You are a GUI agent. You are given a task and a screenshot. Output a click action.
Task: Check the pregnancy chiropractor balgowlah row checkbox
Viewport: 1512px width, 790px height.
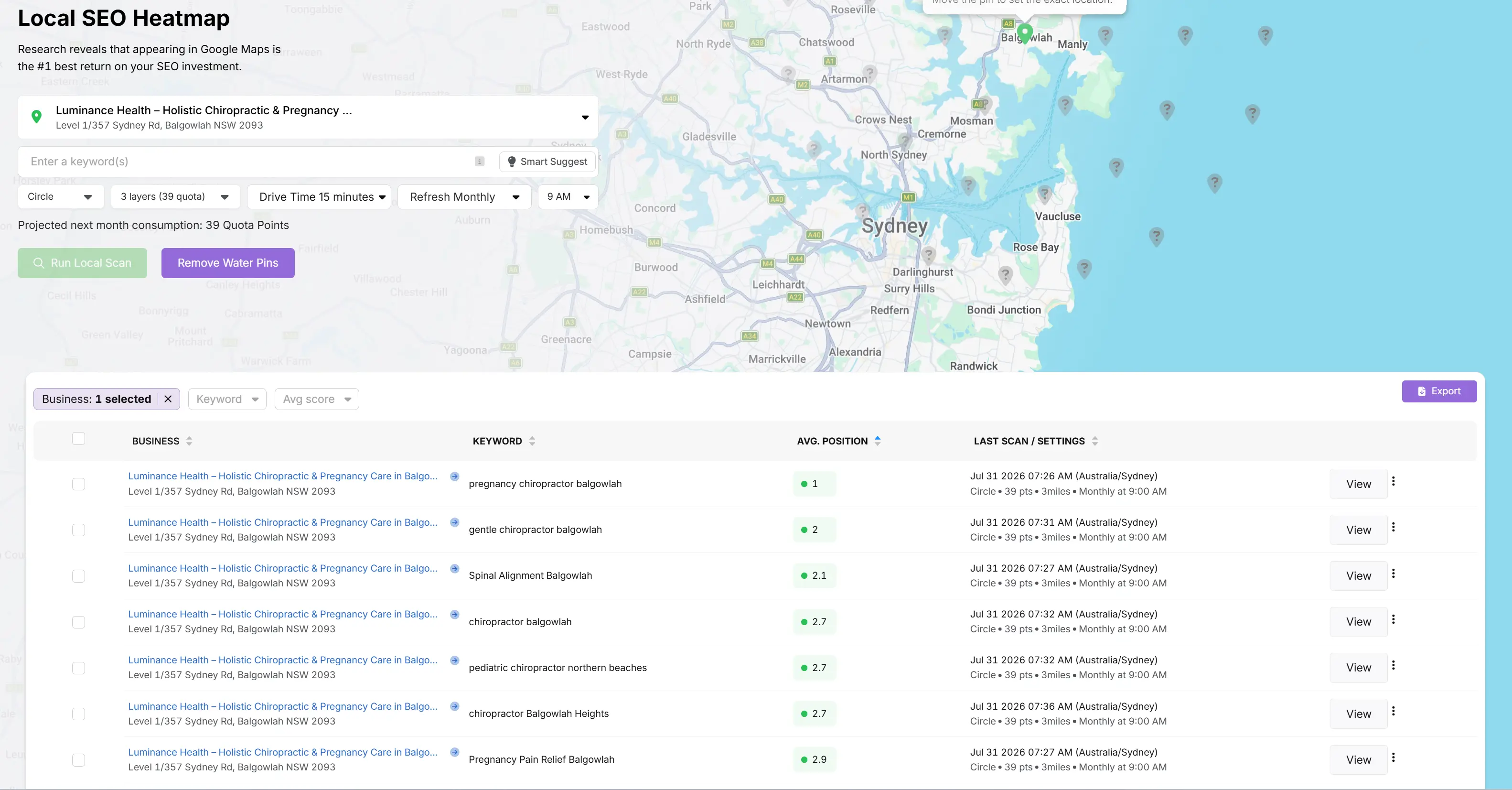79,484
